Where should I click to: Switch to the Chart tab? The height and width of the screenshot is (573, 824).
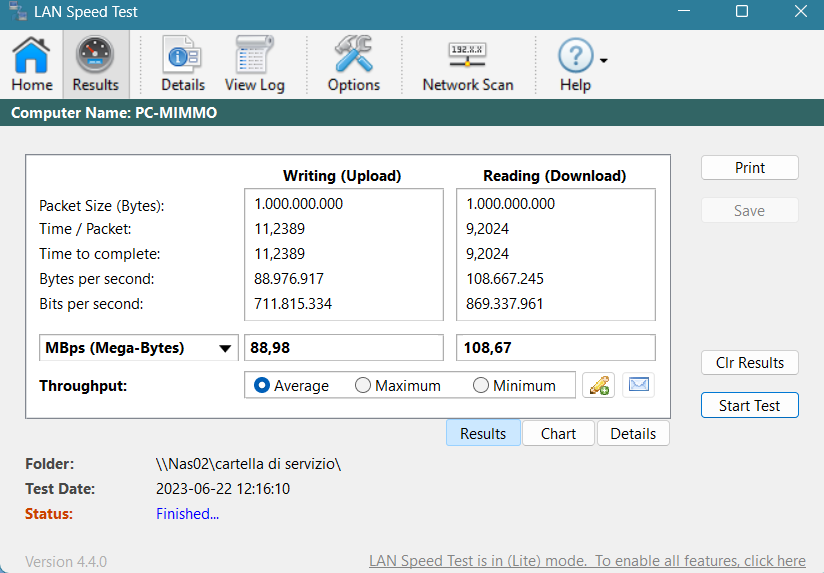(x=558, y=434)
